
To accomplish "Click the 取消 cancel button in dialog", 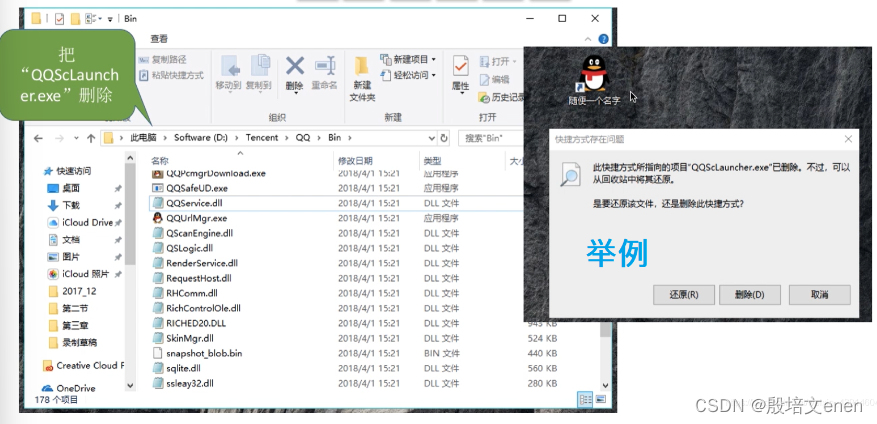I will pos(819,295).
